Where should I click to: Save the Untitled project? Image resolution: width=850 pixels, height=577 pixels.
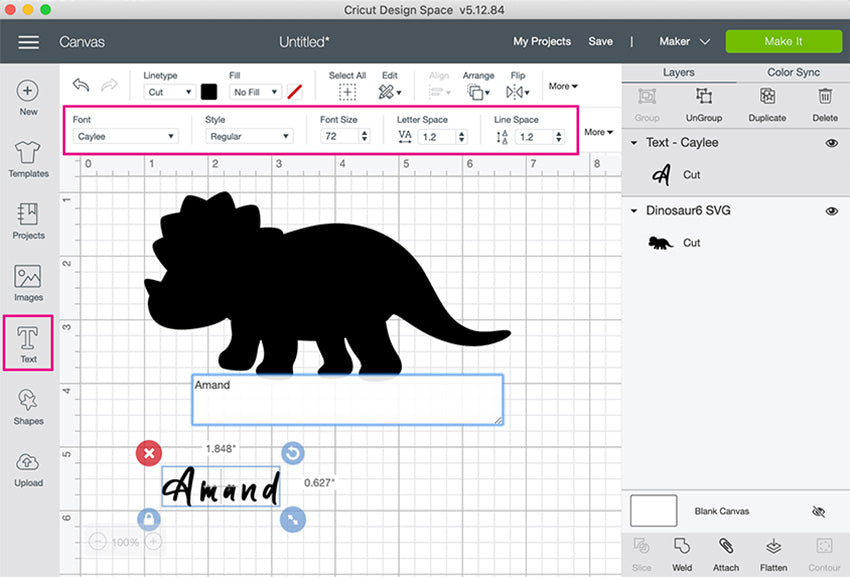coord(601,42)
